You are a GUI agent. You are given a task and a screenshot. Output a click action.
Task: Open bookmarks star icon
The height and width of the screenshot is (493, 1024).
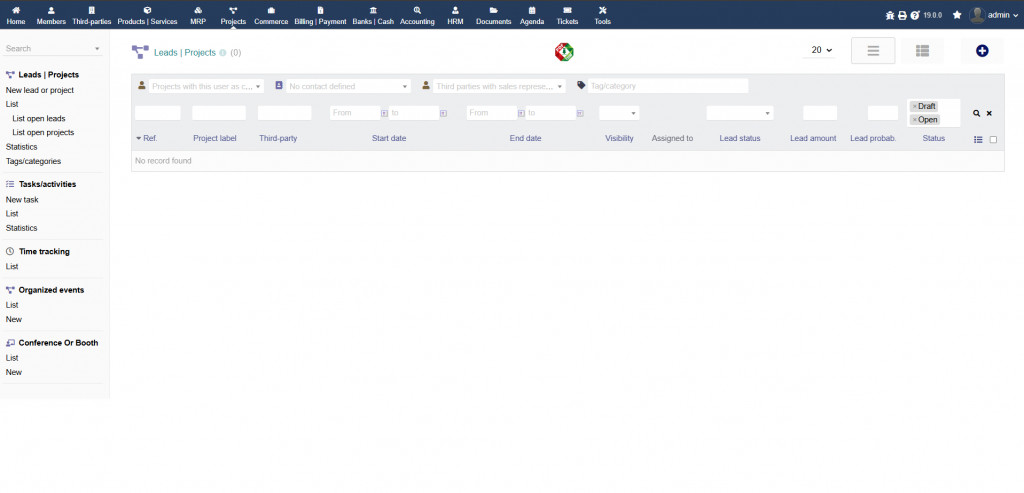(957, 15)
